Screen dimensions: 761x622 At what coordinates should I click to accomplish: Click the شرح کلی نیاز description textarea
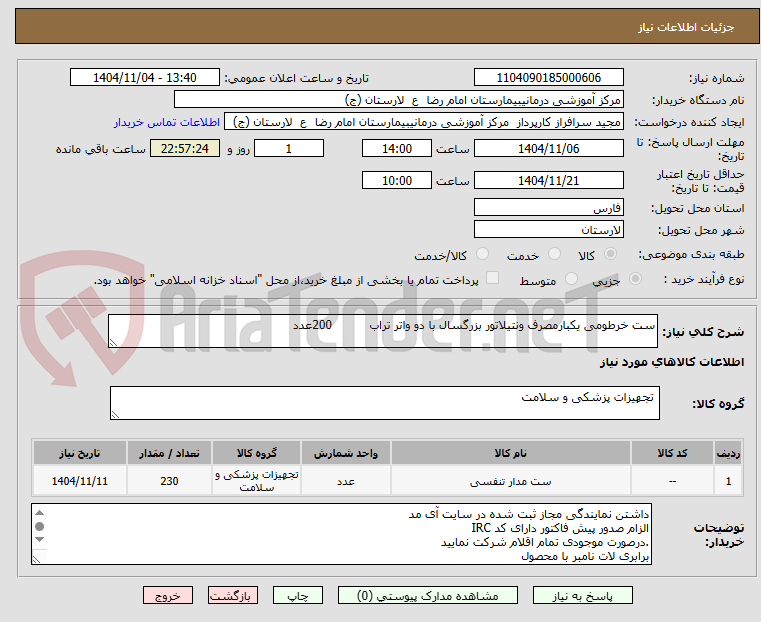382,331
